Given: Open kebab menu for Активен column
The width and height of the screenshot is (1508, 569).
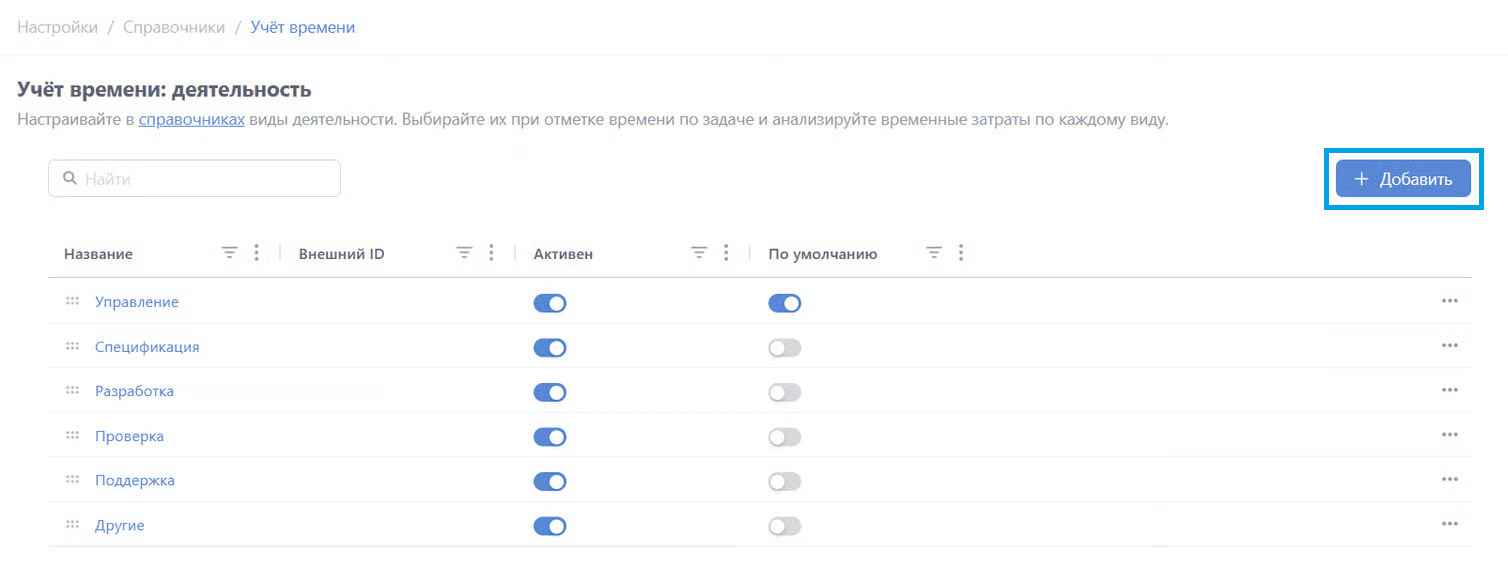Looking at the screenshot, I should [727, 254].
